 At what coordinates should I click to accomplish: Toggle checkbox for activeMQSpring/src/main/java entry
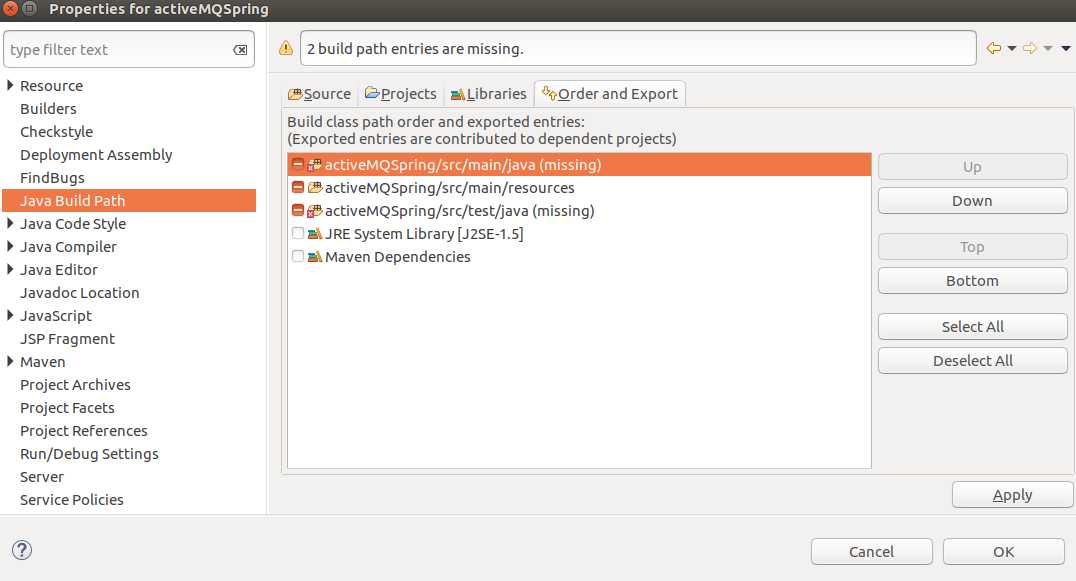point(298,164)
